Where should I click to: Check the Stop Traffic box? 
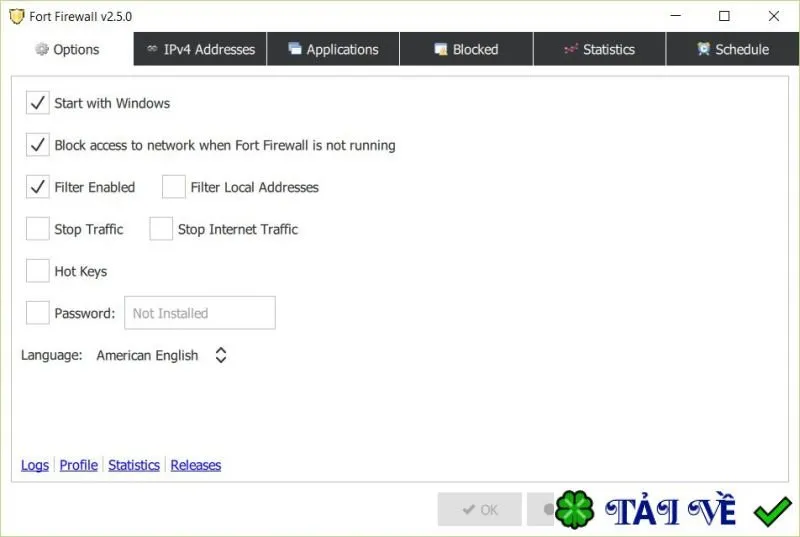pyautogui.click(x=38, y=229)
